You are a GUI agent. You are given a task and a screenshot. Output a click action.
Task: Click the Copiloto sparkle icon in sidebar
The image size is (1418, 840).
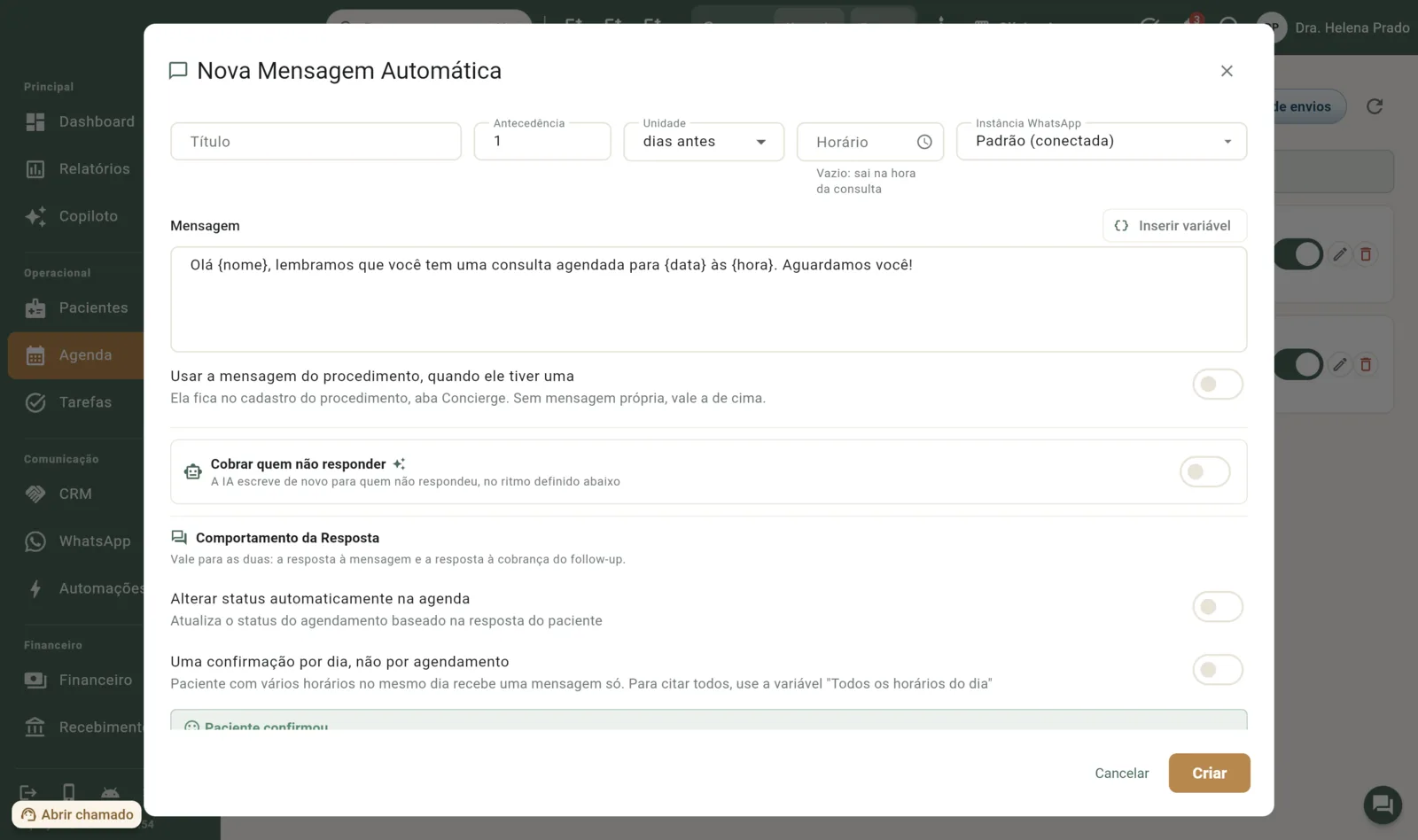35,216
